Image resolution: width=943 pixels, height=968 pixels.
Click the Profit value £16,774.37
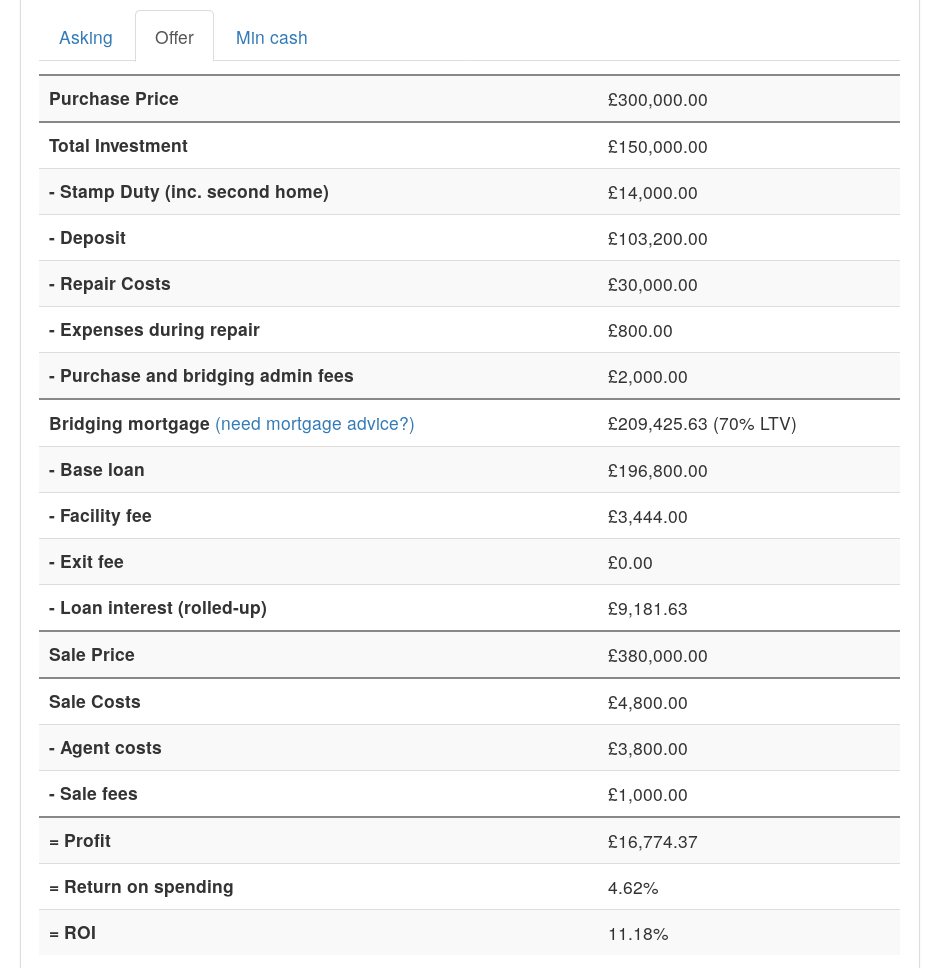point(652,842)
